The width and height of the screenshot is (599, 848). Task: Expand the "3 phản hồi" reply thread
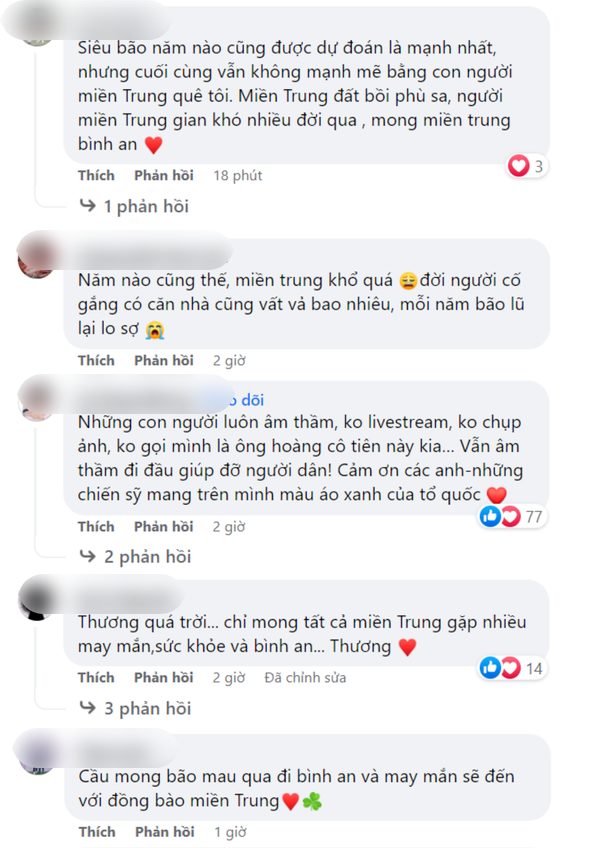[x=148, y=708]
